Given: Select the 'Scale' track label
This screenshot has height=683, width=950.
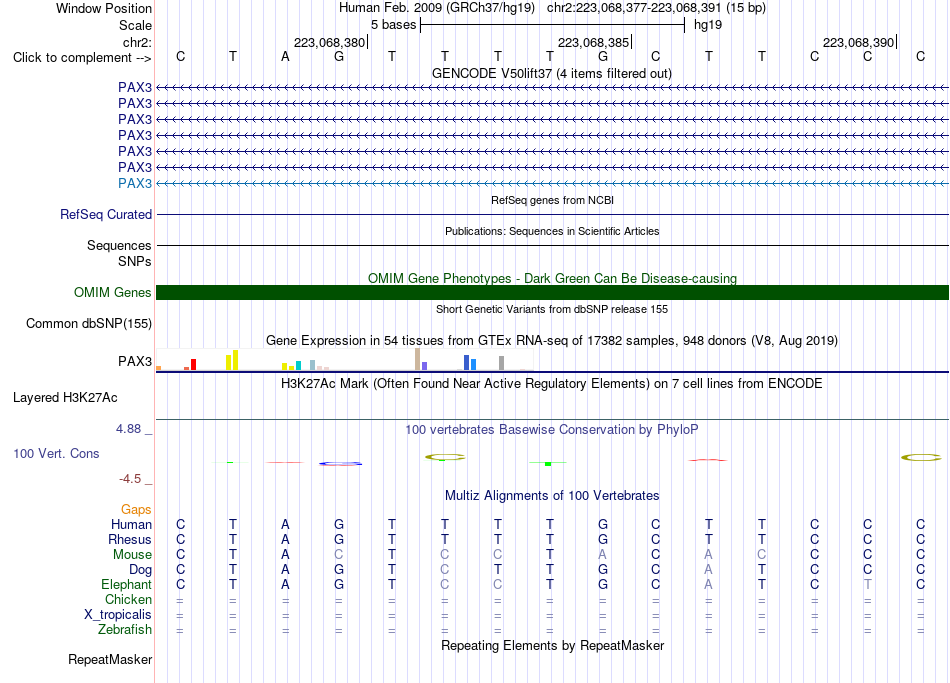Looking at the screenshot, I should point(135,25).
